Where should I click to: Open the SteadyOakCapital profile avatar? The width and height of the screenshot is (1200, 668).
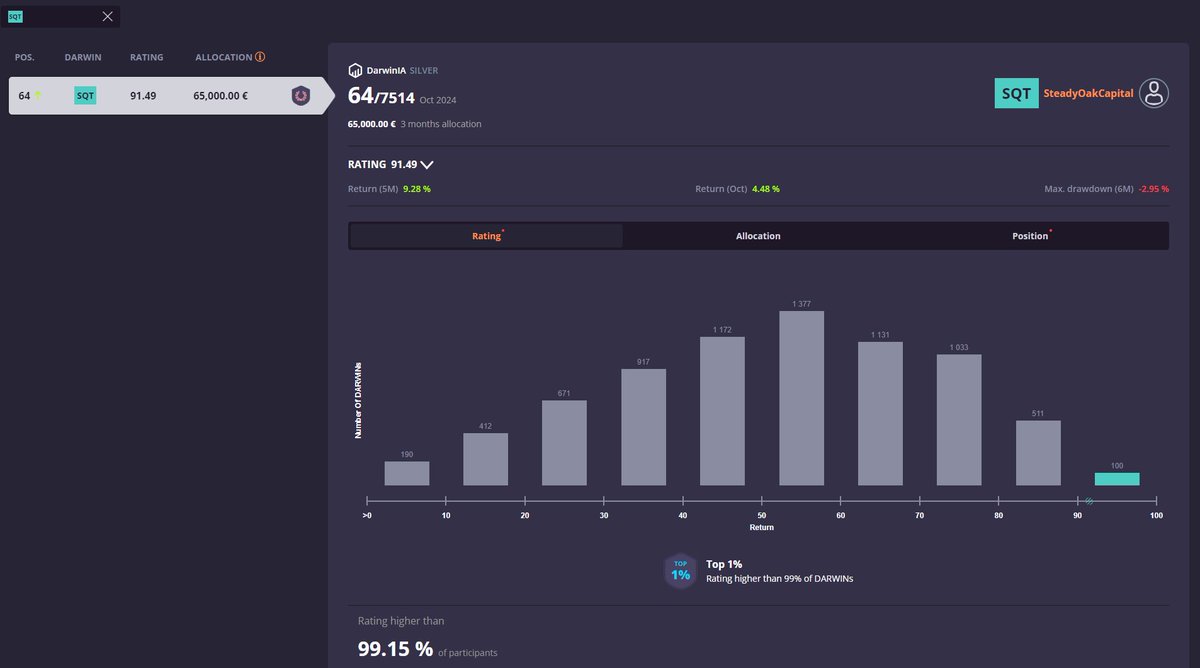(1155, 93)
